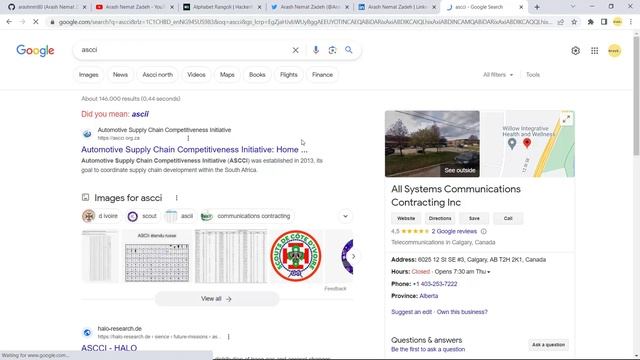Viewport: 640px width, 360px height.
Task: Open the browser extensions puzzle icon
Action: [x=590, y=22]
